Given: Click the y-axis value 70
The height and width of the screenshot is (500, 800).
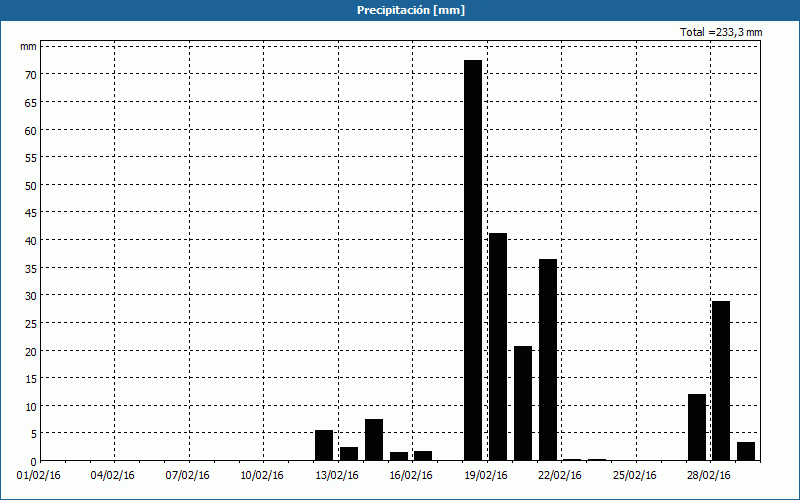Looking at the screenshot, I should coord(31,75).
